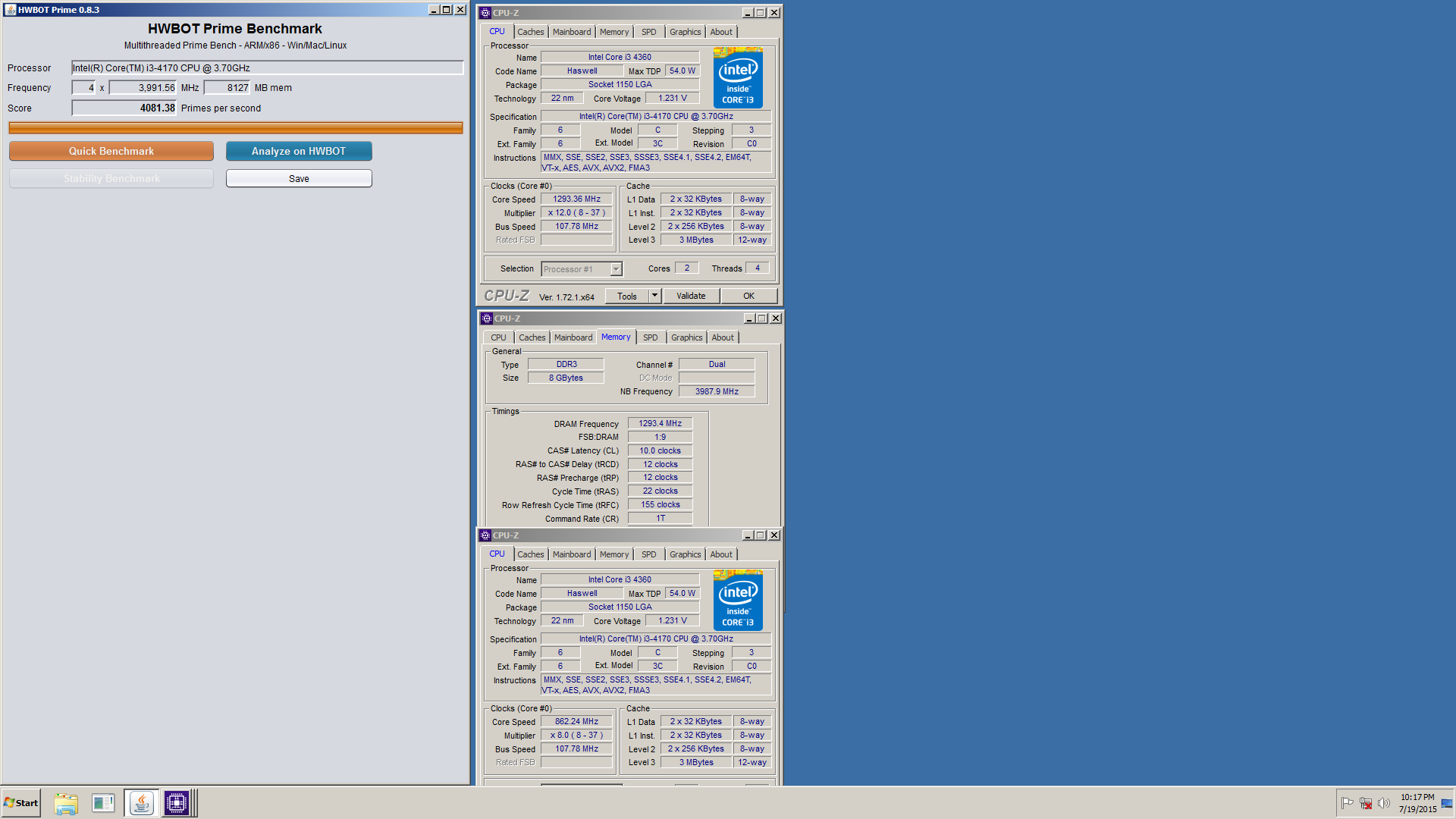1456x819 pixels.
Task: Switch to Memory tab in top CPU-Z window
Action: click(614, 32)
